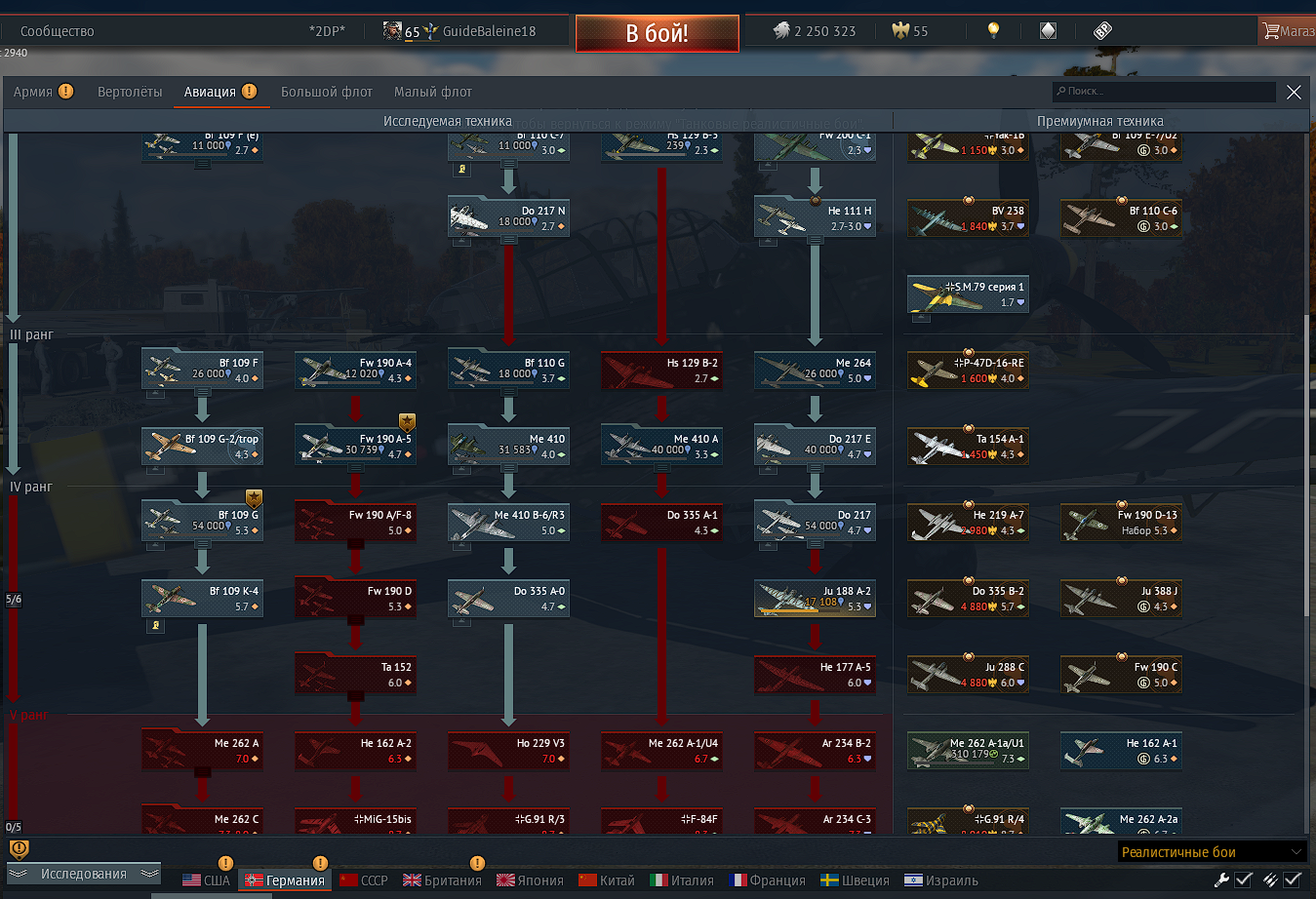Click the *2DP* squadron tag
The height and width of the screenshot is (899, 1316).
pos(328,31)
